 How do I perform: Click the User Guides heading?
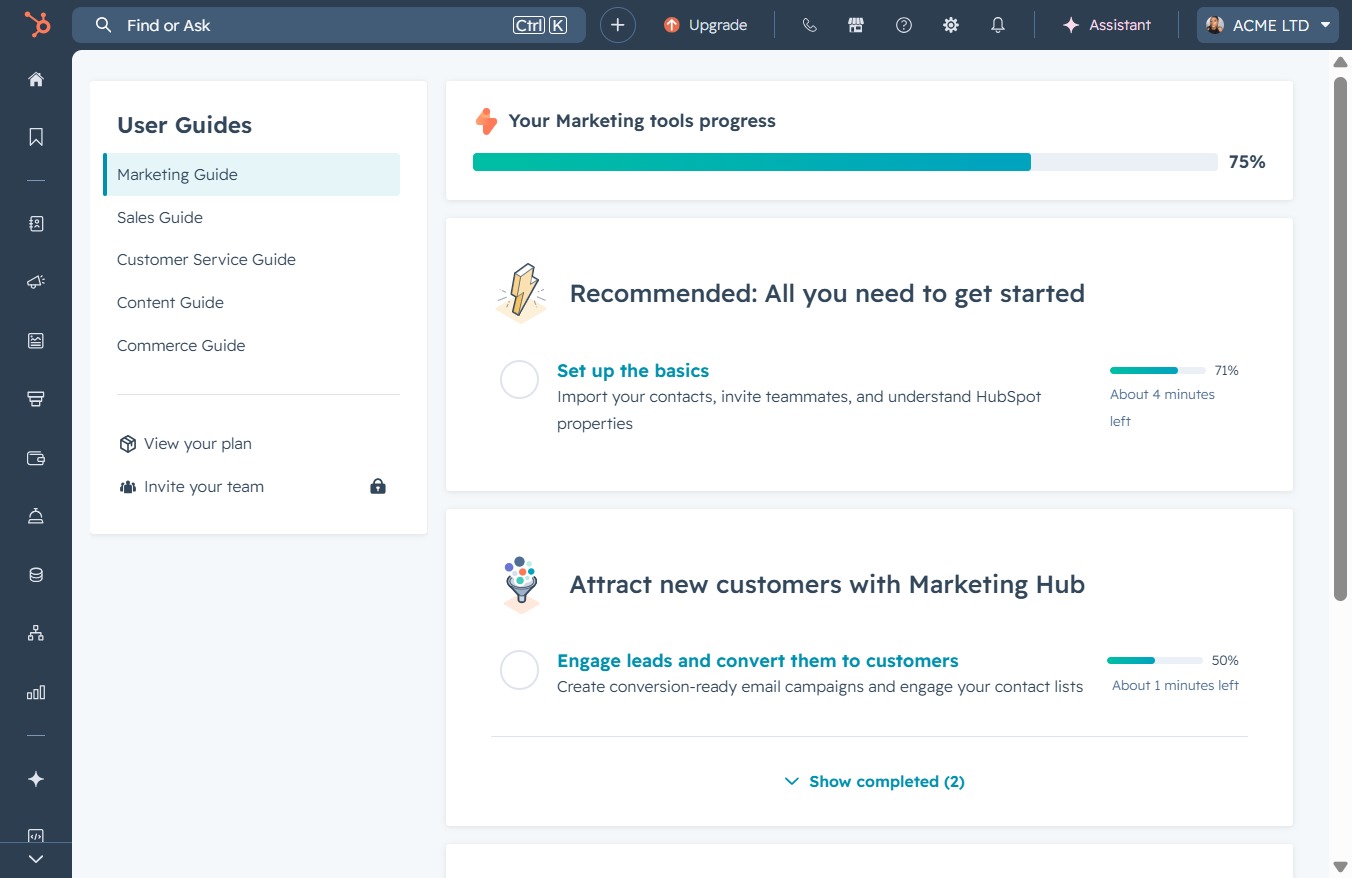point(184,125)
